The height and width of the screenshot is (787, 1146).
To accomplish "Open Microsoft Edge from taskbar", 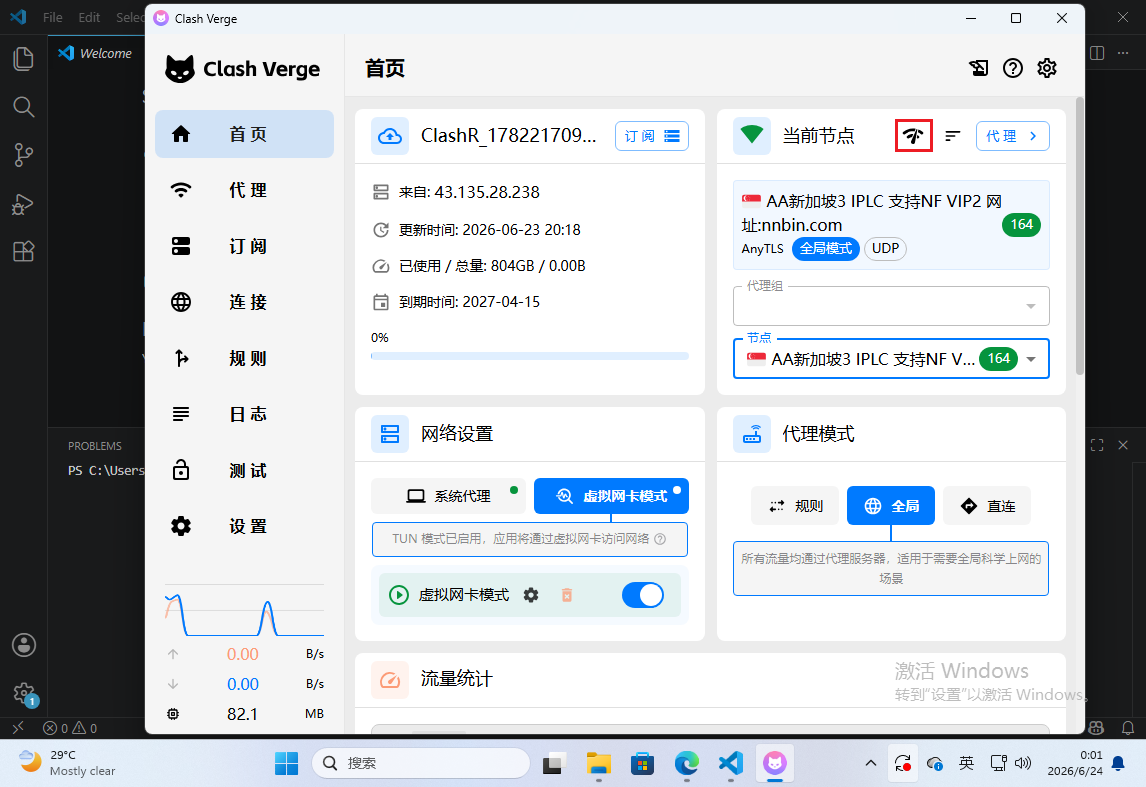I will tap(686, 764).
